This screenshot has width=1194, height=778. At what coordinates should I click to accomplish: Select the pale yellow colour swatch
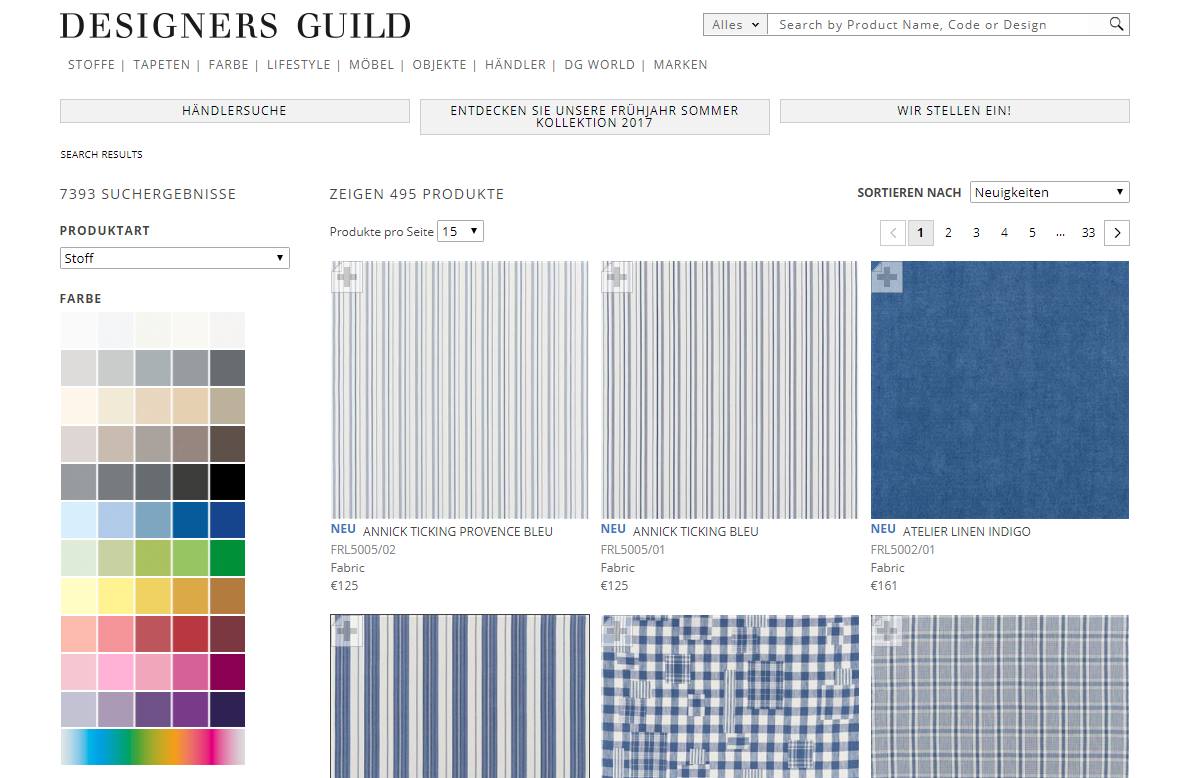pyautogui.click(x=78, y=596)
